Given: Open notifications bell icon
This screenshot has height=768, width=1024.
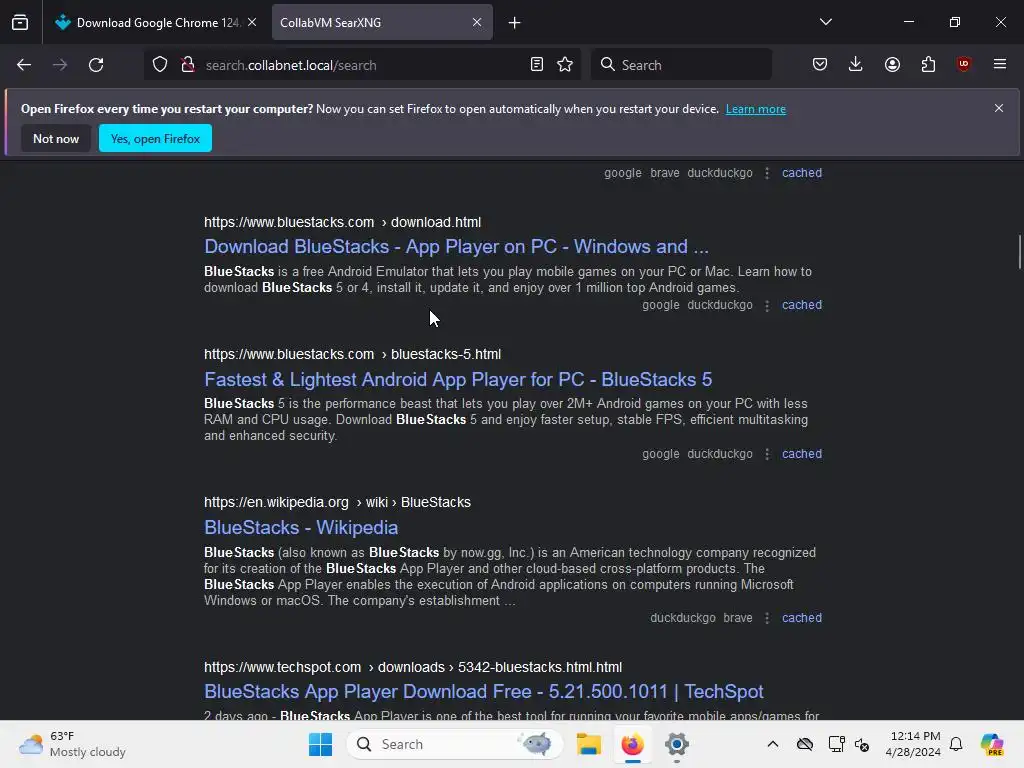Looking at the screenshot, I should 956,744.
